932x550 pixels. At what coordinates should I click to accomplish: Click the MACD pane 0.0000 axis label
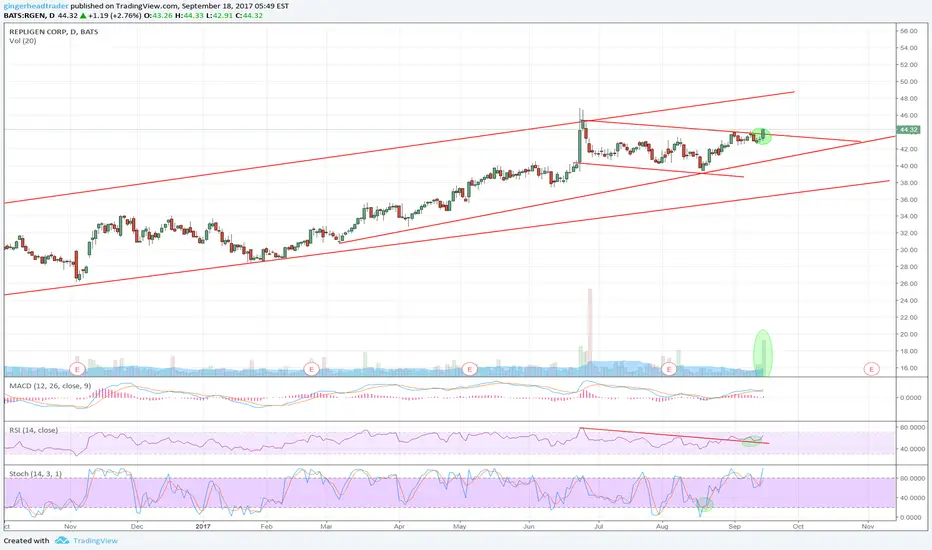pos(911,397)
